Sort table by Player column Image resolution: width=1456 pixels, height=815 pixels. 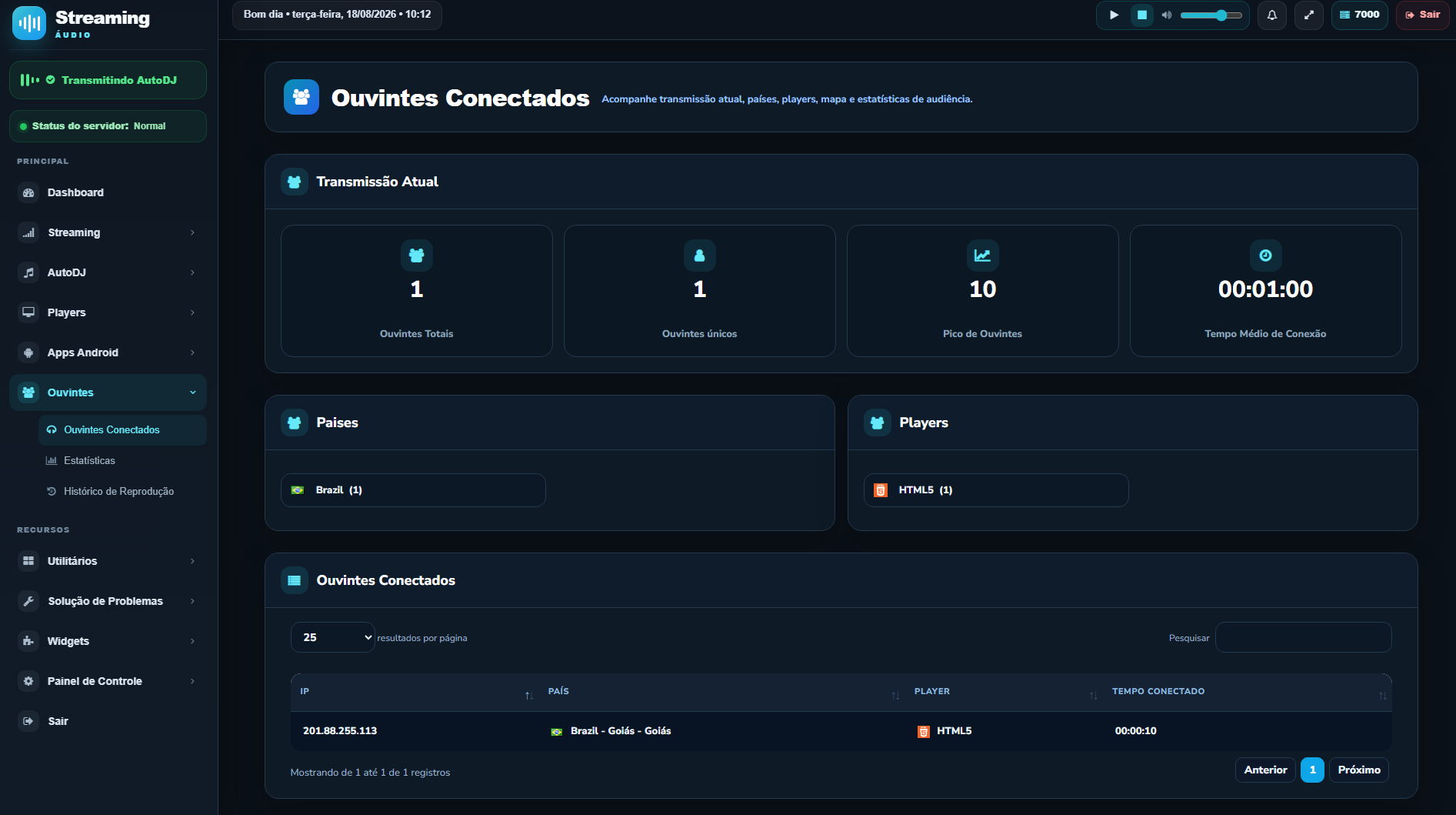[1005, 692]
